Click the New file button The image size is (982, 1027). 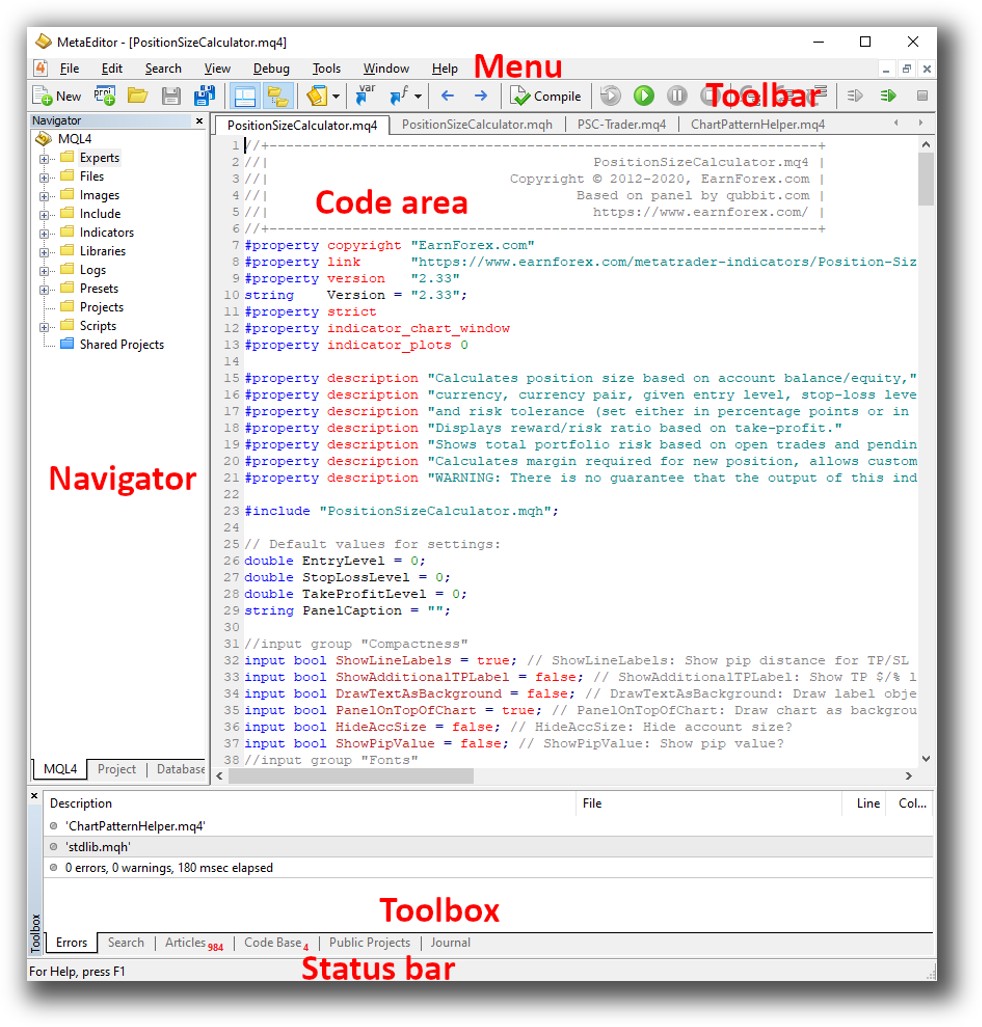coord(57,96)
